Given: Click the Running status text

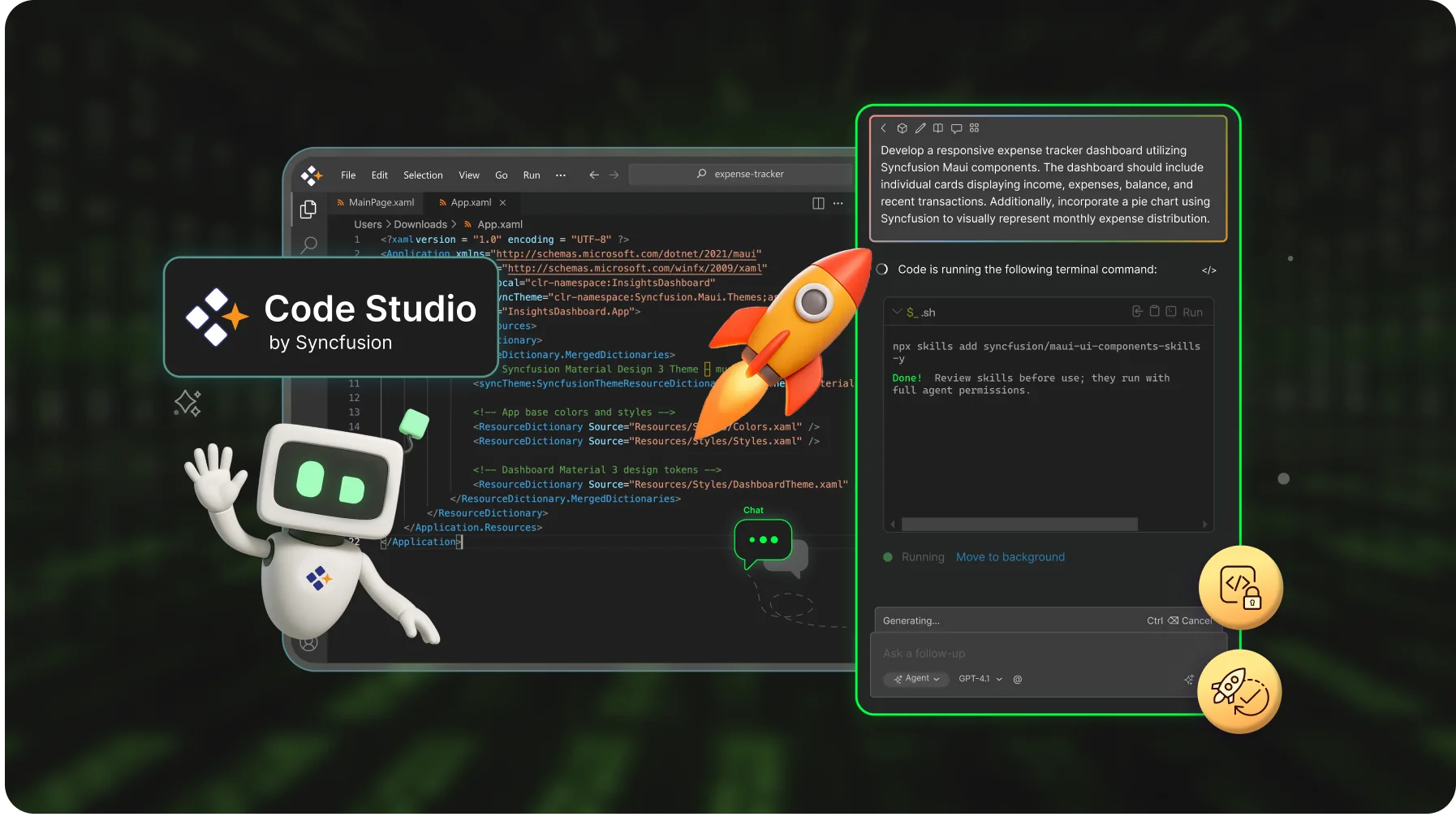Looking at the screenshot, I should tap(923, 557).
